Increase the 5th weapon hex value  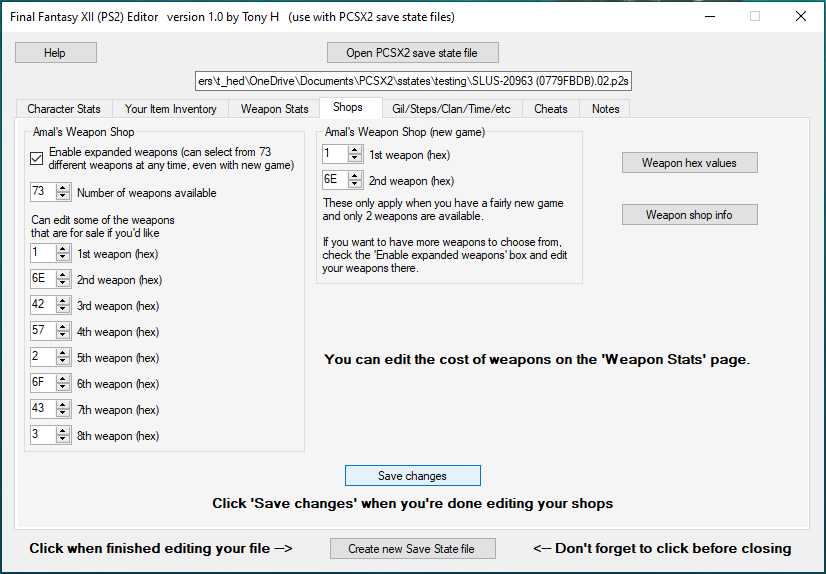63,353
